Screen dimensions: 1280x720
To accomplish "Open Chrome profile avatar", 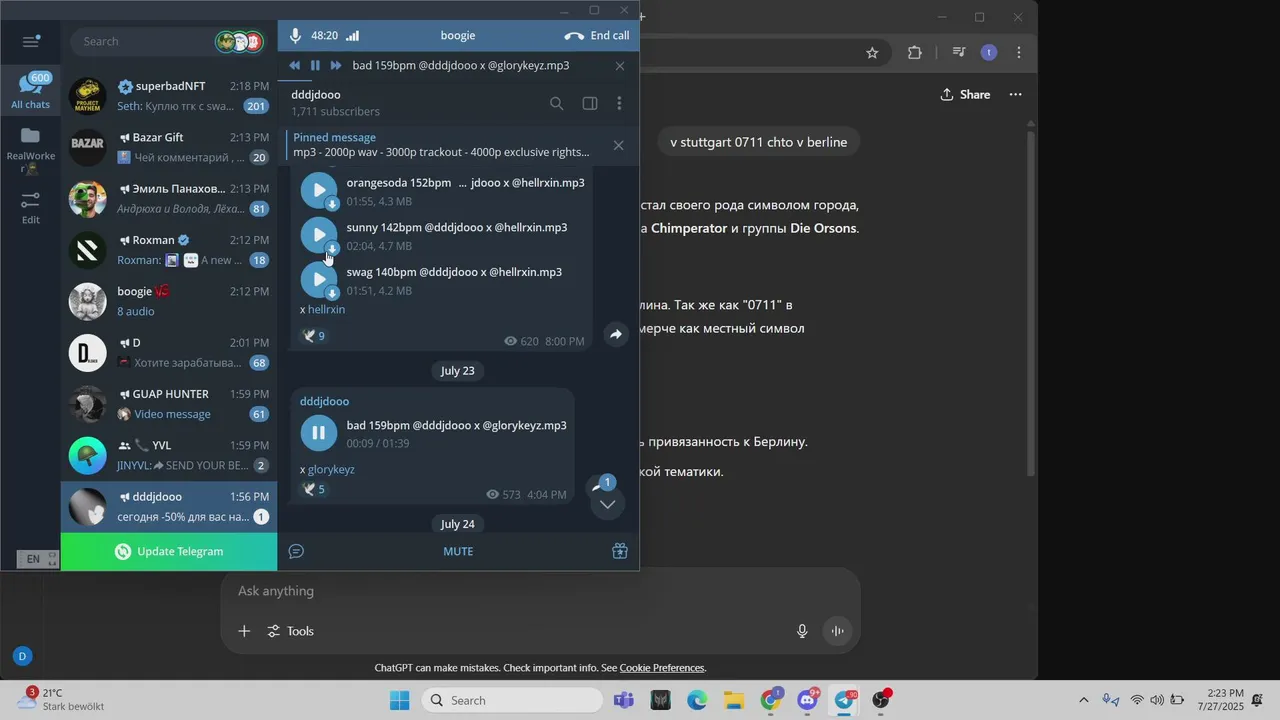I will 989,53.
